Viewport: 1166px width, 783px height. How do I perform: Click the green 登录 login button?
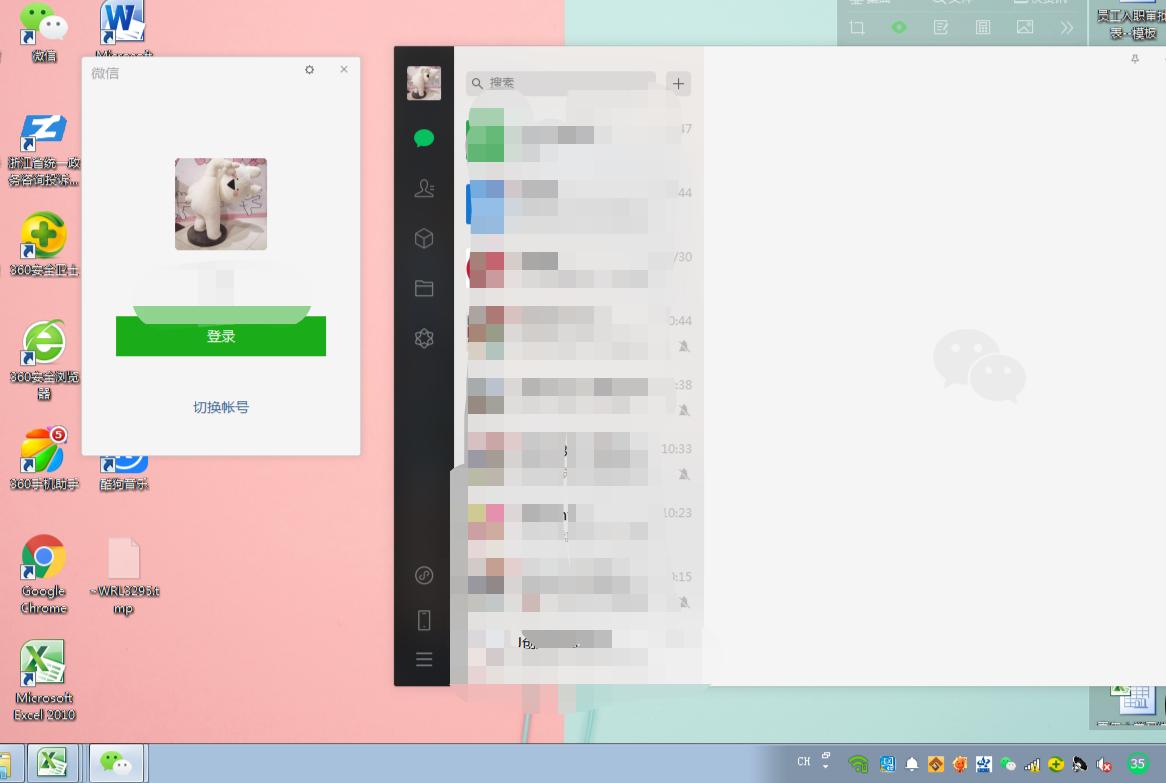221,337
